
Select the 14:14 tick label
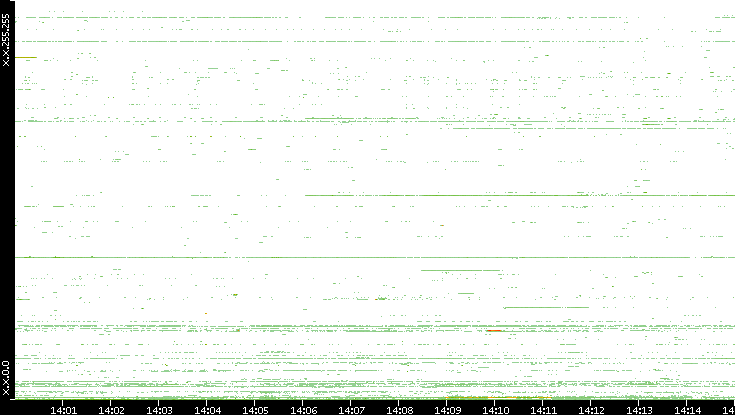(688, 410)
